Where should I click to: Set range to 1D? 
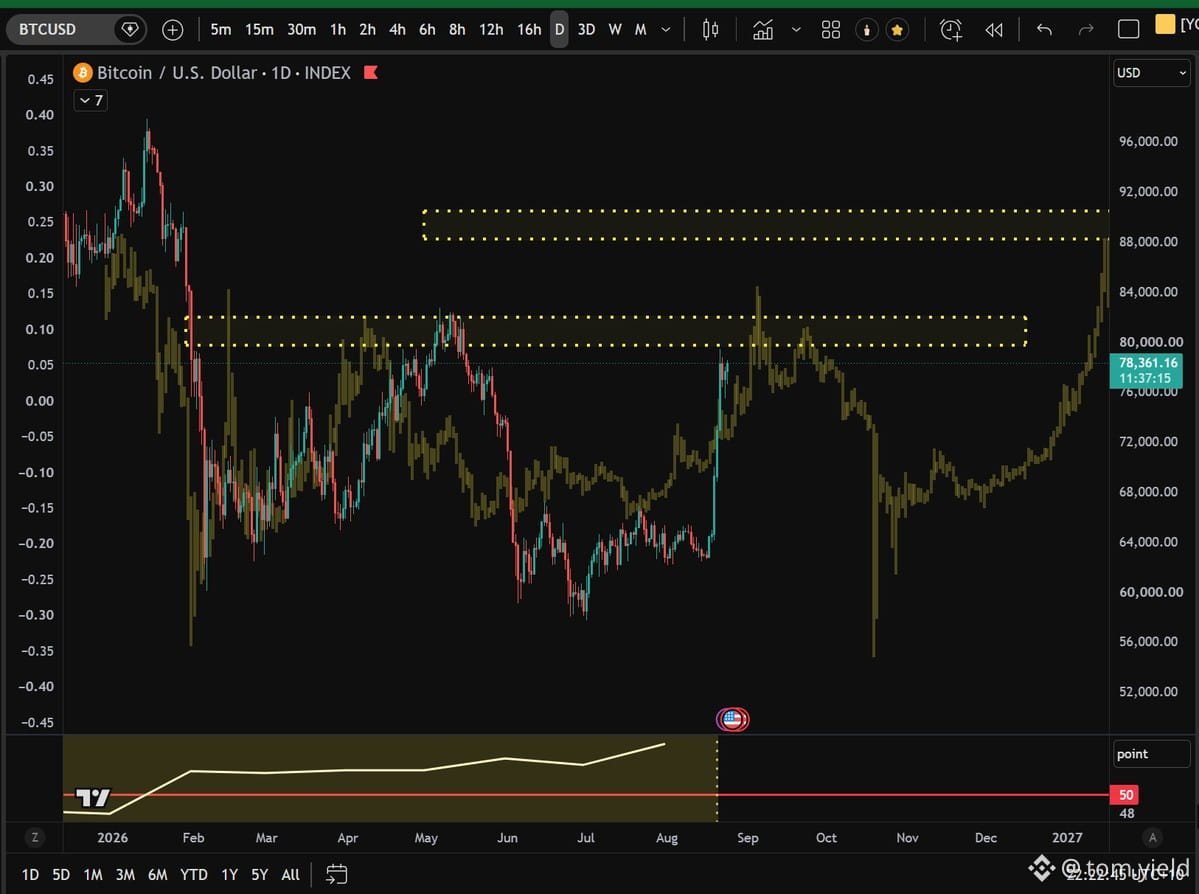click(30, 874)
